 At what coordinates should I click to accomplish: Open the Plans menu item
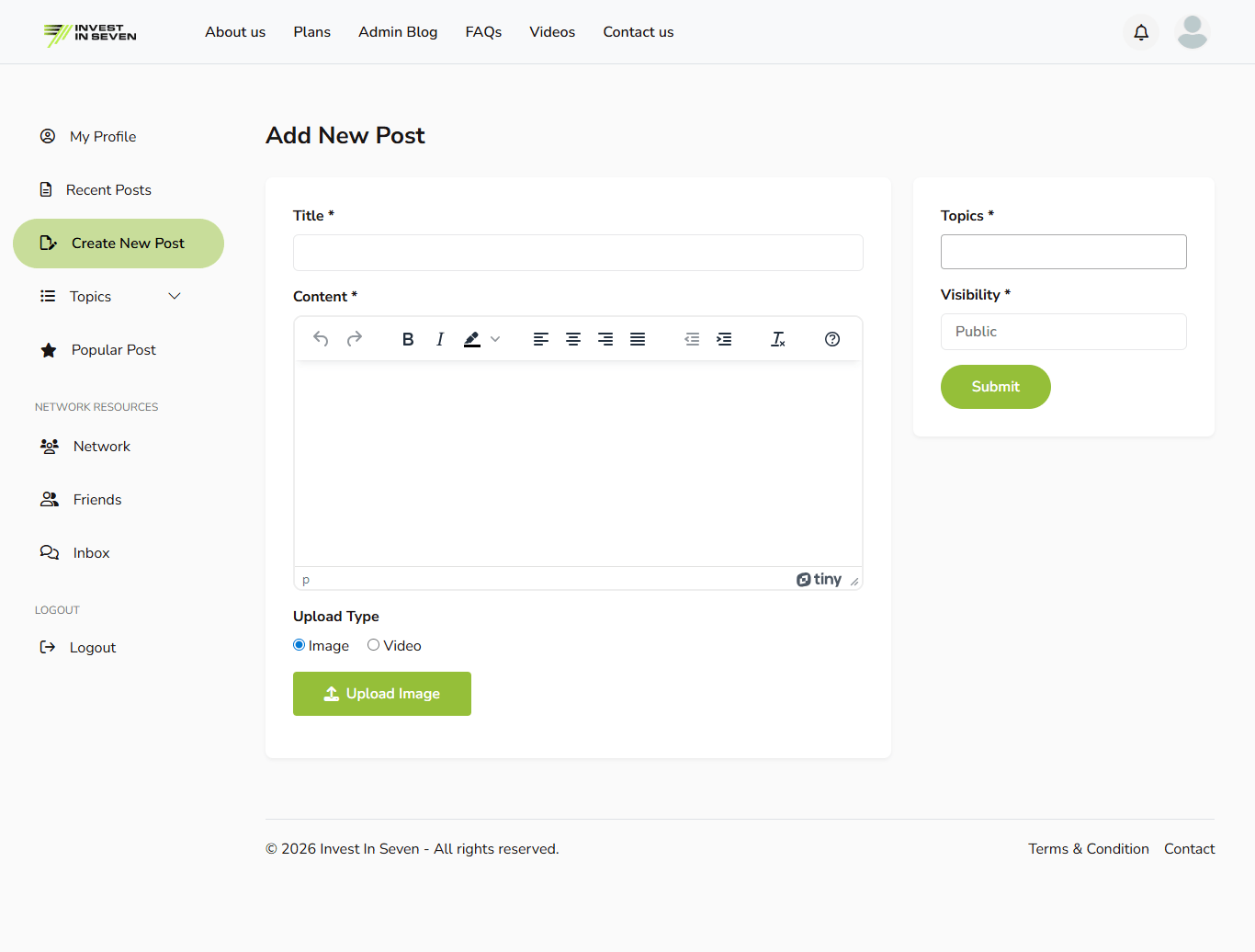click(x=312, y=32)
